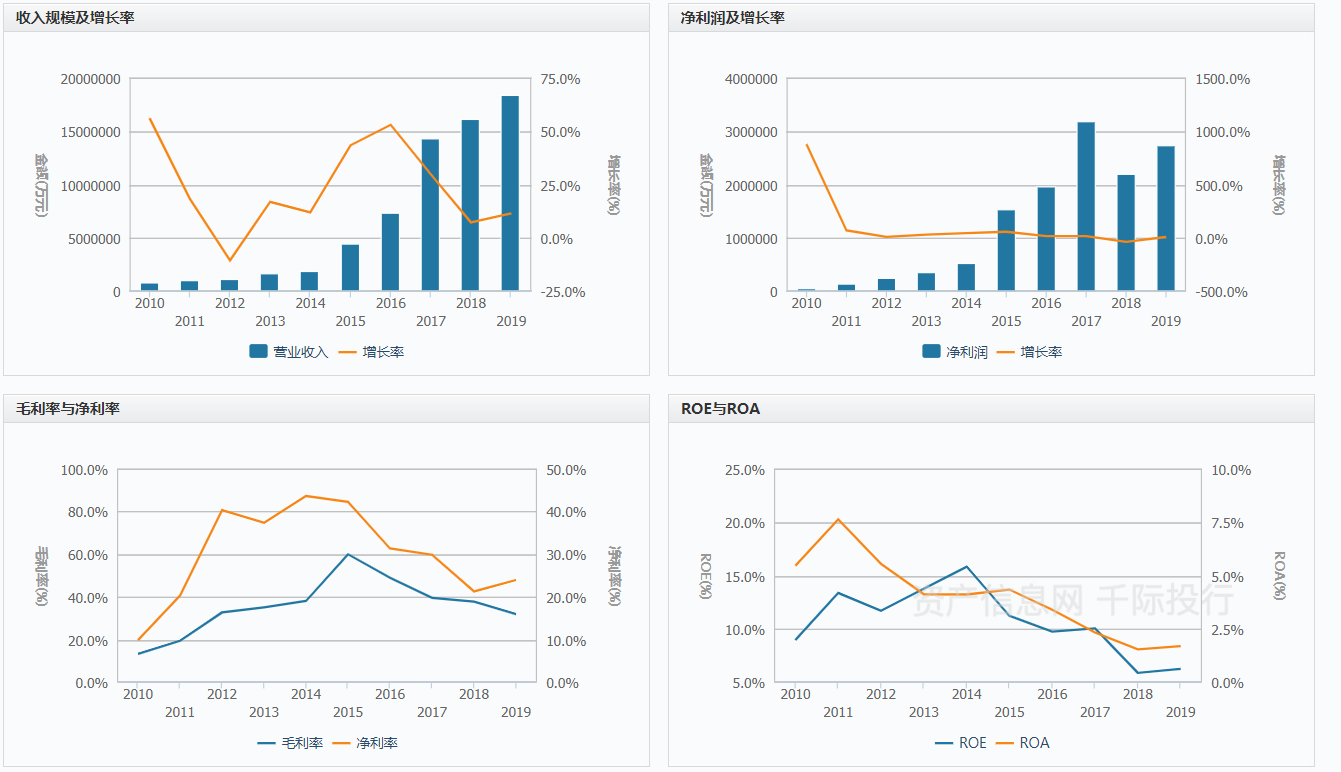Select the 2012 net profit bar
This screenshot has height=772, width=1341.
coord(886,285)
